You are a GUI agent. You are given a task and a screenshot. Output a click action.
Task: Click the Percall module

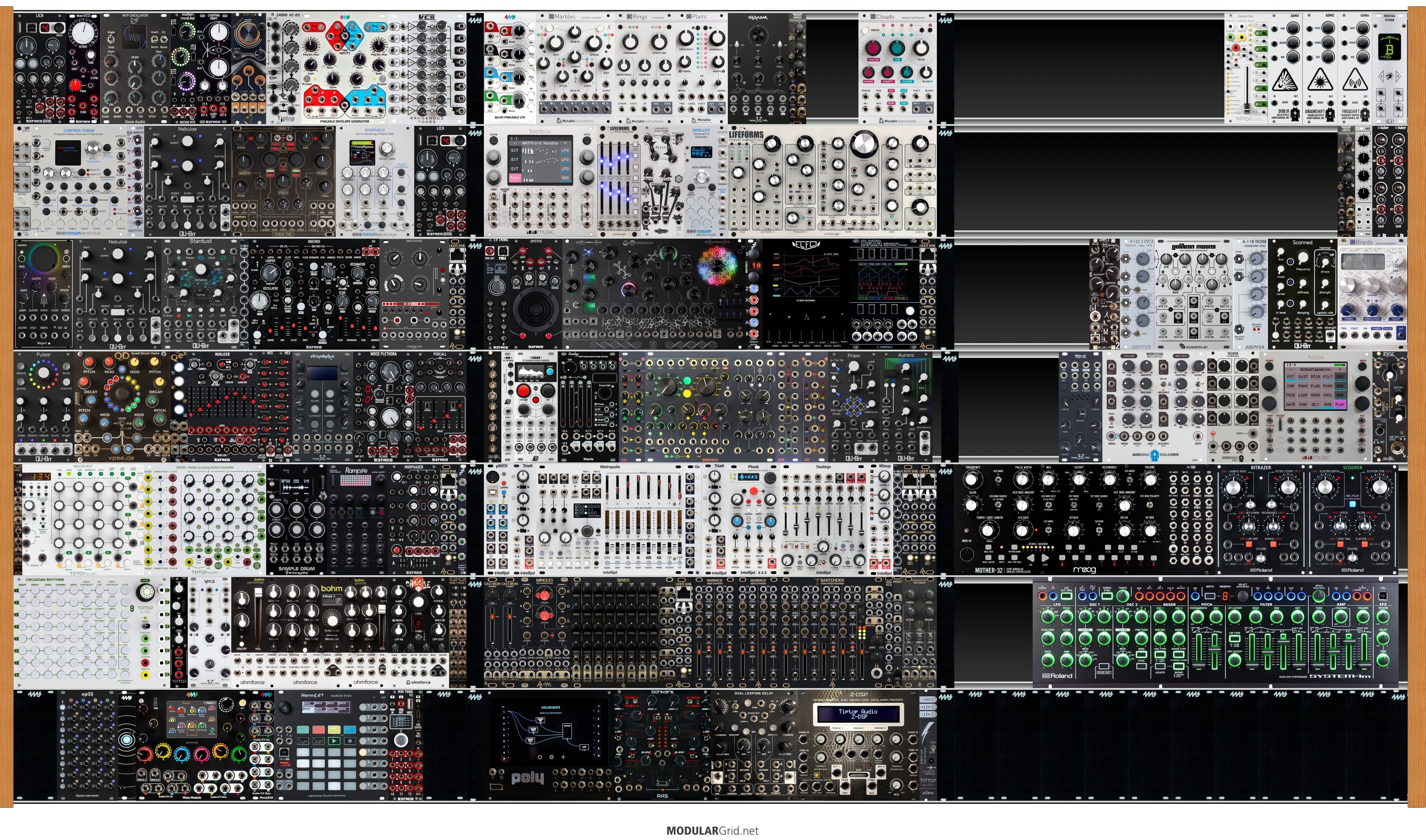(440, 406)
